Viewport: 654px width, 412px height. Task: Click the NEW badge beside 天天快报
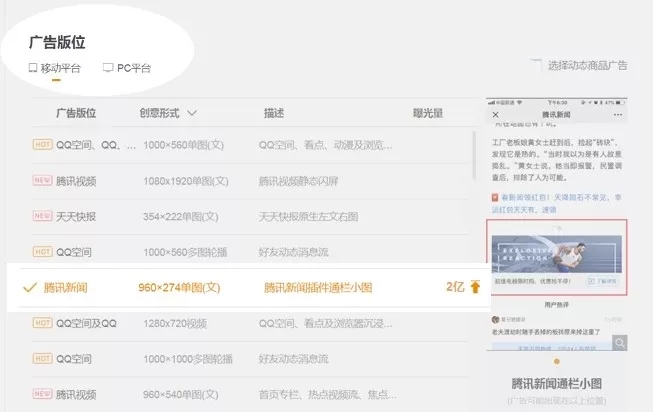point(42,216)
